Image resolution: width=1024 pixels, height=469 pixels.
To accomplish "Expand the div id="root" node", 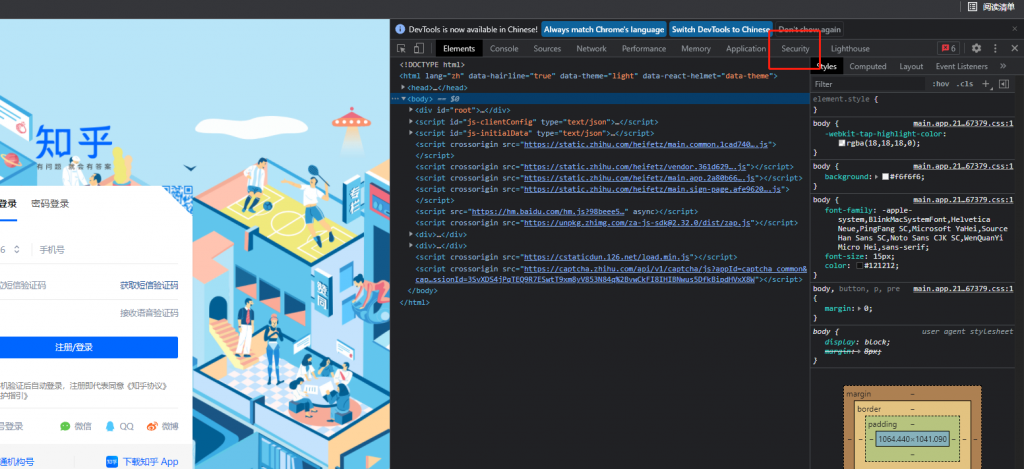I will point(411,110).
